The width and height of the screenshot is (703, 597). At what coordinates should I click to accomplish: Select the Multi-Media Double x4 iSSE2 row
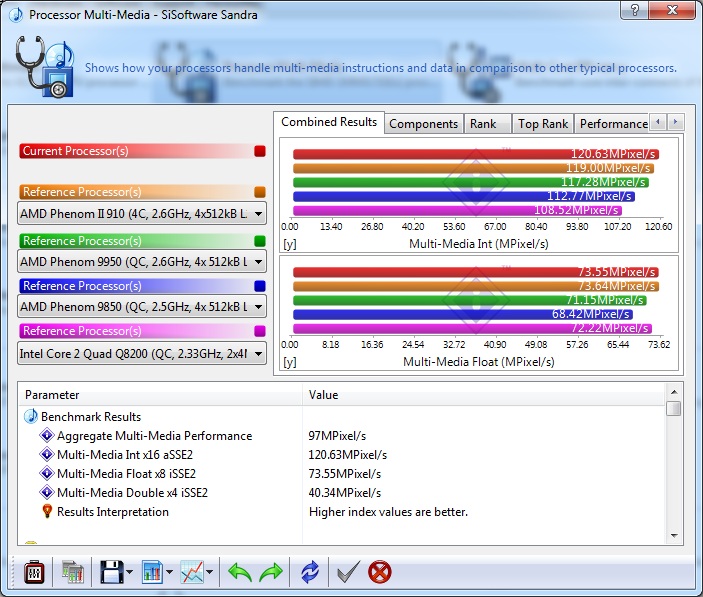pyautogui.click(x=132, y=493)
